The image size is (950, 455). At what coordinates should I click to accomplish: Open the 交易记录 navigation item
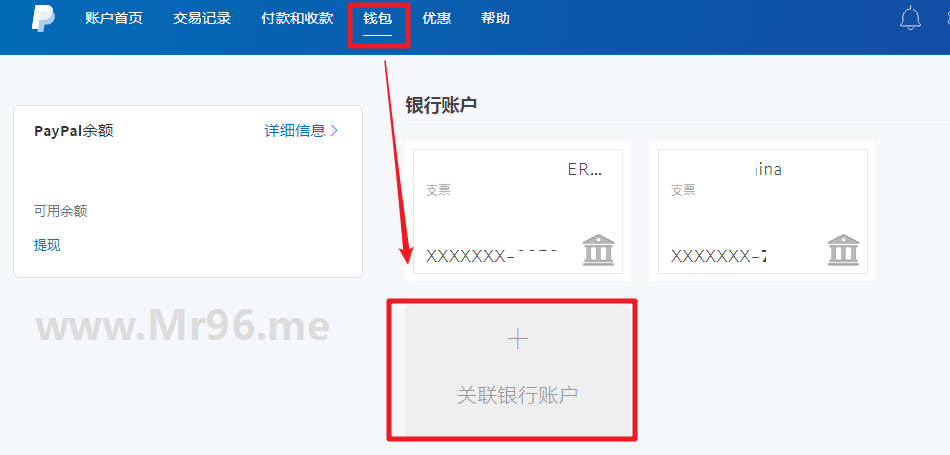[x=202, y=18]
